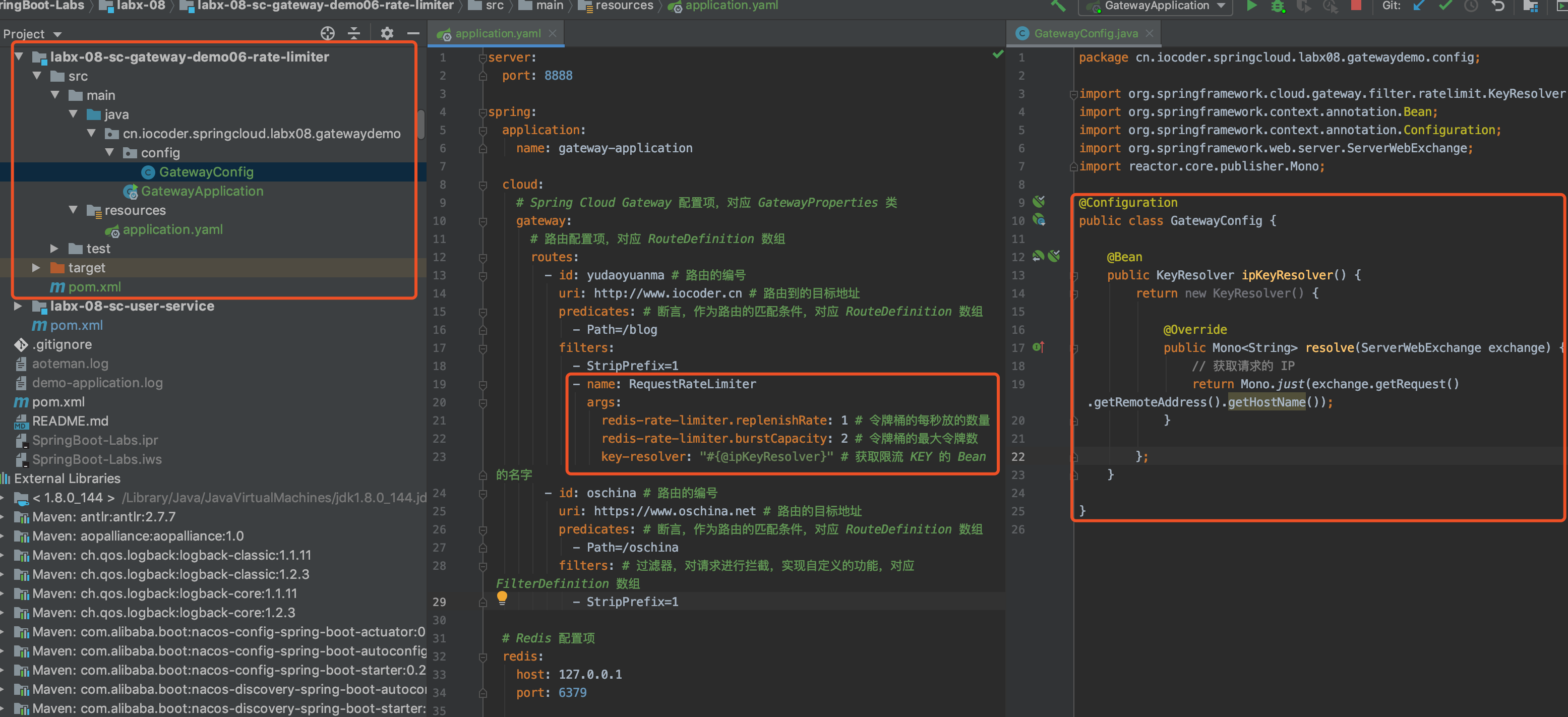This screenshot has height=717, width=1568.
Task: Roll back changes with the undo arrow
Action: coord(1498,6)
